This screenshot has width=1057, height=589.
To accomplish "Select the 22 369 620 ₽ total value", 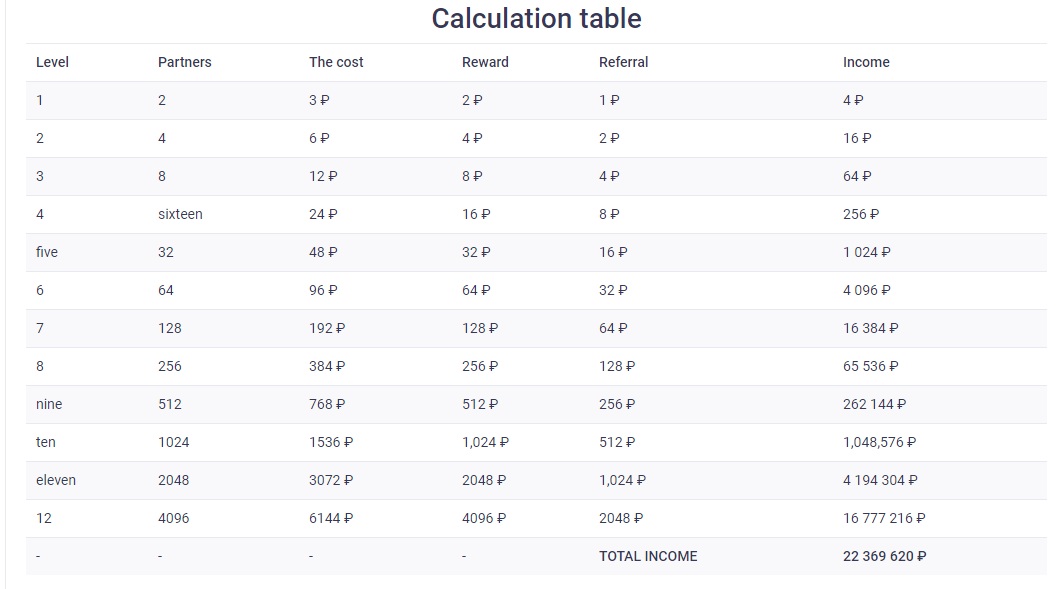I will click(x=884, y=556).
